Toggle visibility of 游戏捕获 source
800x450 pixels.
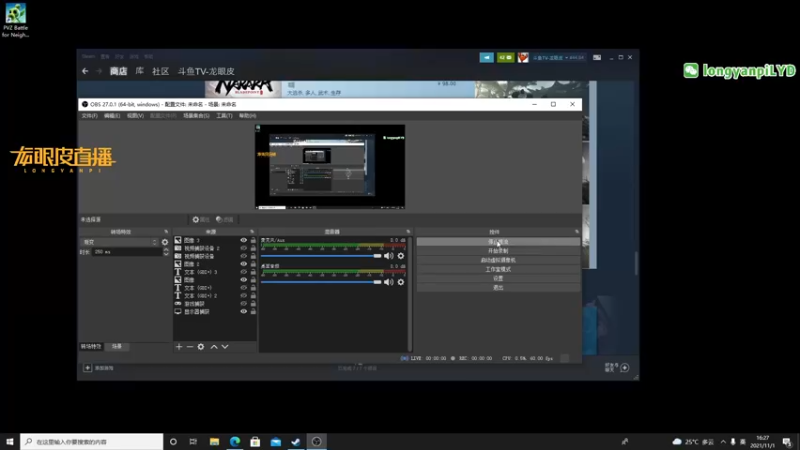point(243,304)
